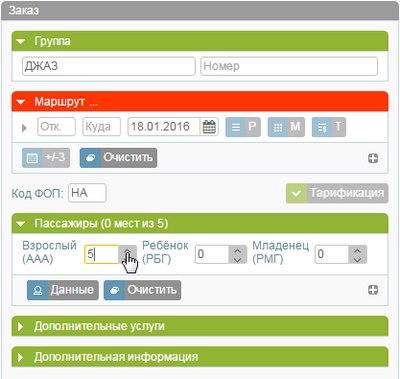The width and height of the screenshot is (400, 379).
Task: Increase the Младенец (РМГ) count
Action: click(x=358, y=250)
